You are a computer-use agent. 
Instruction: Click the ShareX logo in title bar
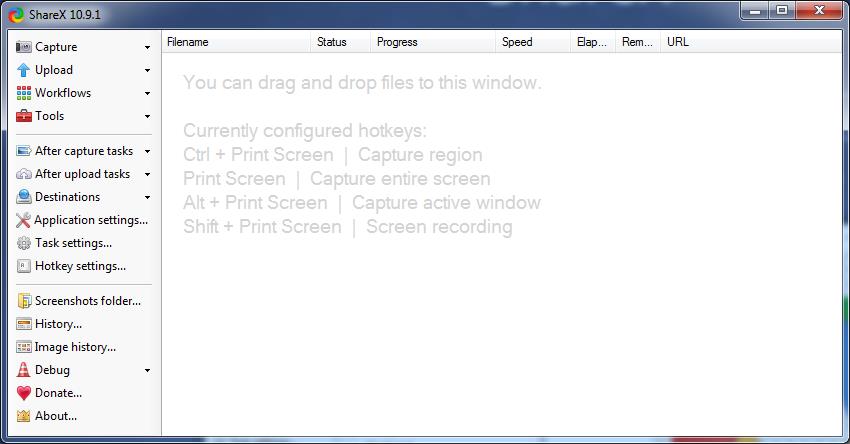click(16, 15)
